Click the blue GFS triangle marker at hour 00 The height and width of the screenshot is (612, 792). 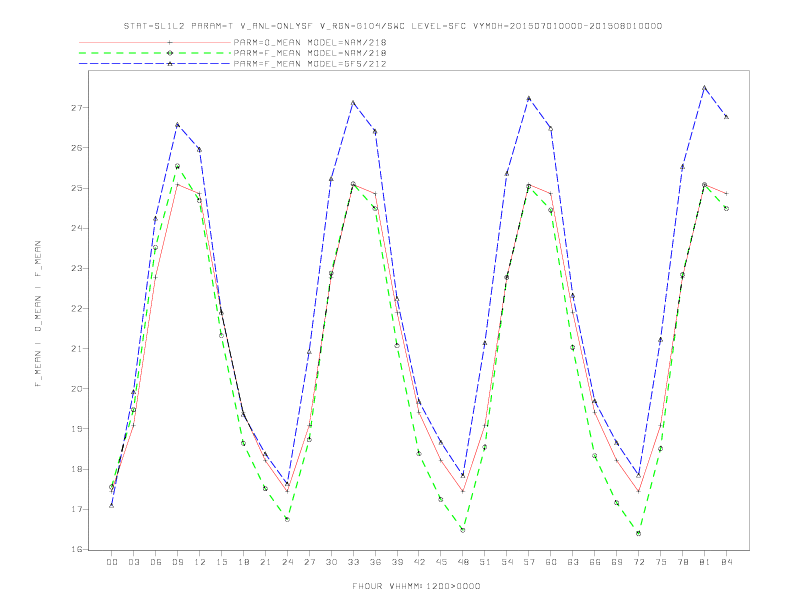pyautogui.click(x=112, y=505)
